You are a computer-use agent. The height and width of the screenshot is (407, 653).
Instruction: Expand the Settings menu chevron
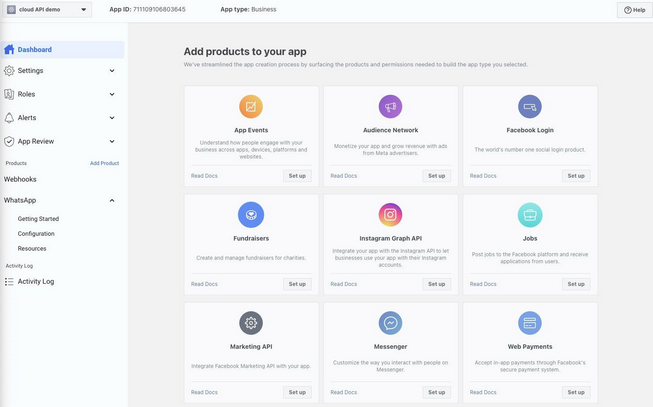click(x=112, y=71)
